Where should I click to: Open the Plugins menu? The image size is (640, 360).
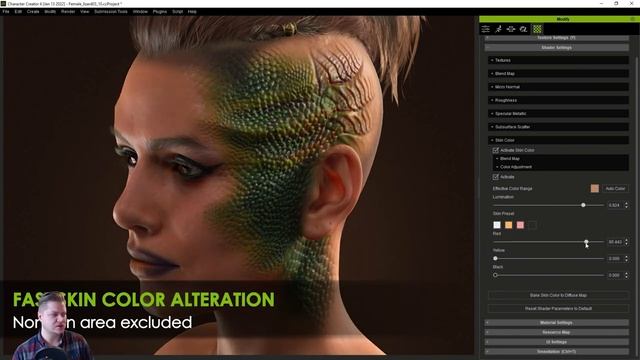(x=160, y=11)
